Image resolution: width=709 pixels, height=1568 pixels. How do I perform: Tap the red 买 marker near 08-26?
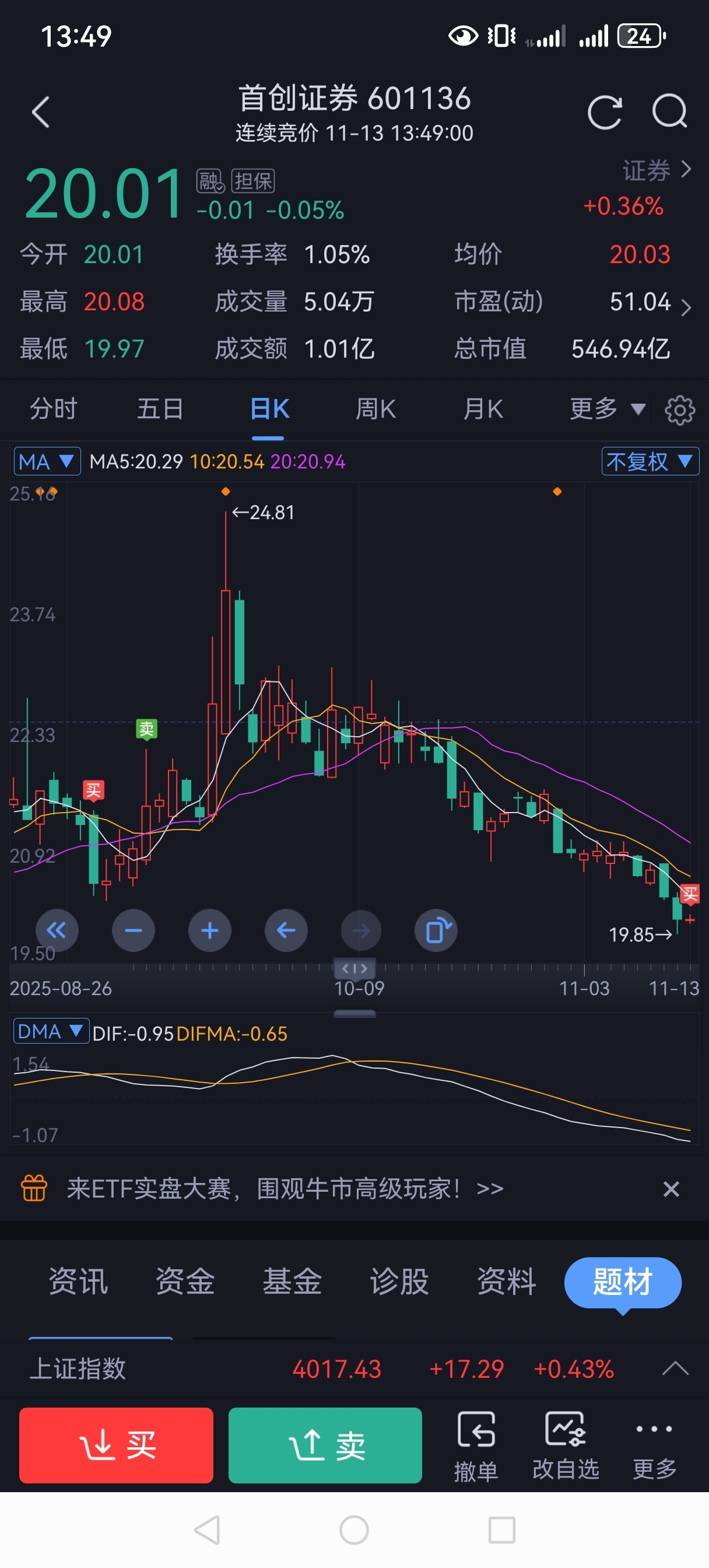93,790
